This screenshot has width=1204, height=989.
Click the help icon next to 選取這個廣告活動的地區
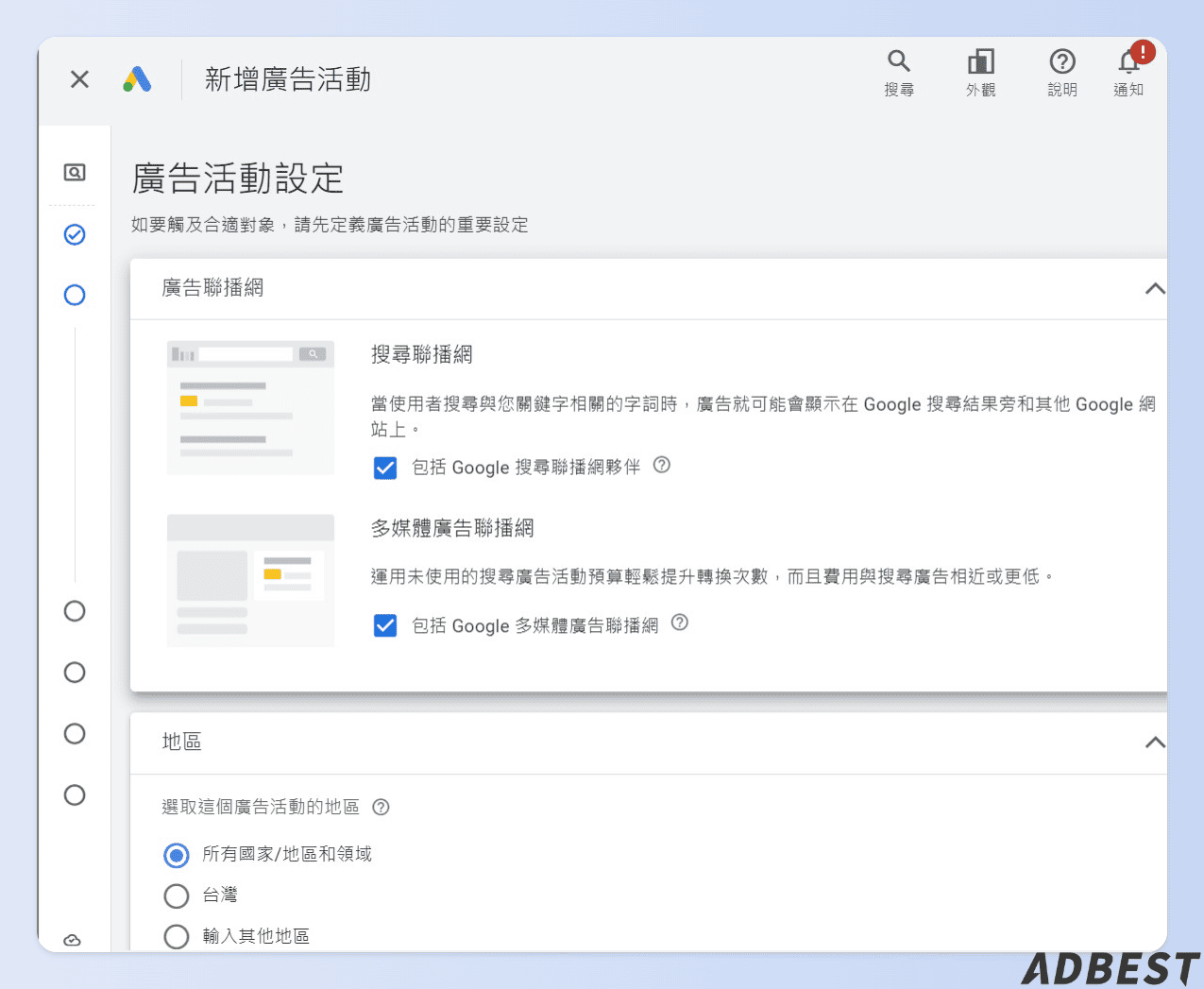pos(381,807)
